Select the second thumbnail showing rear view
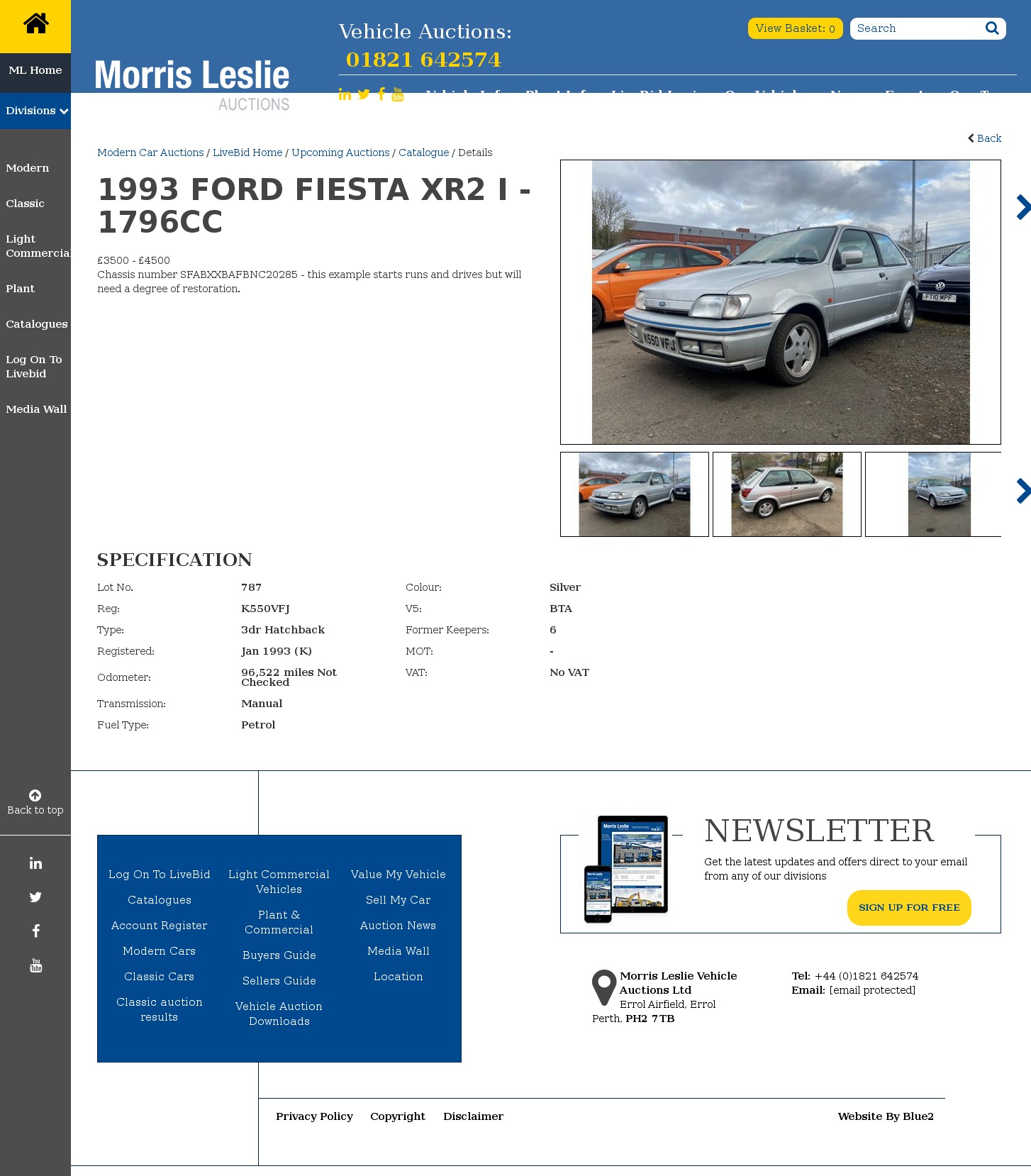 pyautogui.click(x=787, y=494)
